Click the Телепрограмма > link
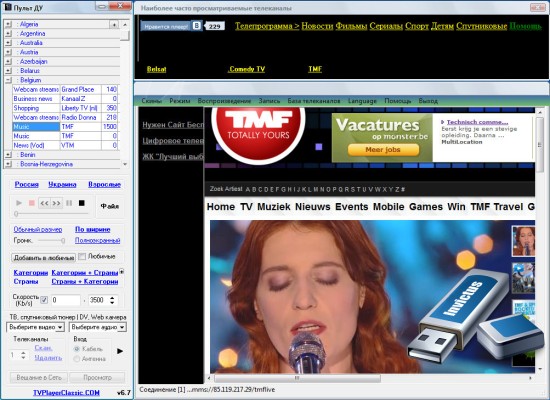The height and width of the screenshot is (400, 550). click(267, 26)
